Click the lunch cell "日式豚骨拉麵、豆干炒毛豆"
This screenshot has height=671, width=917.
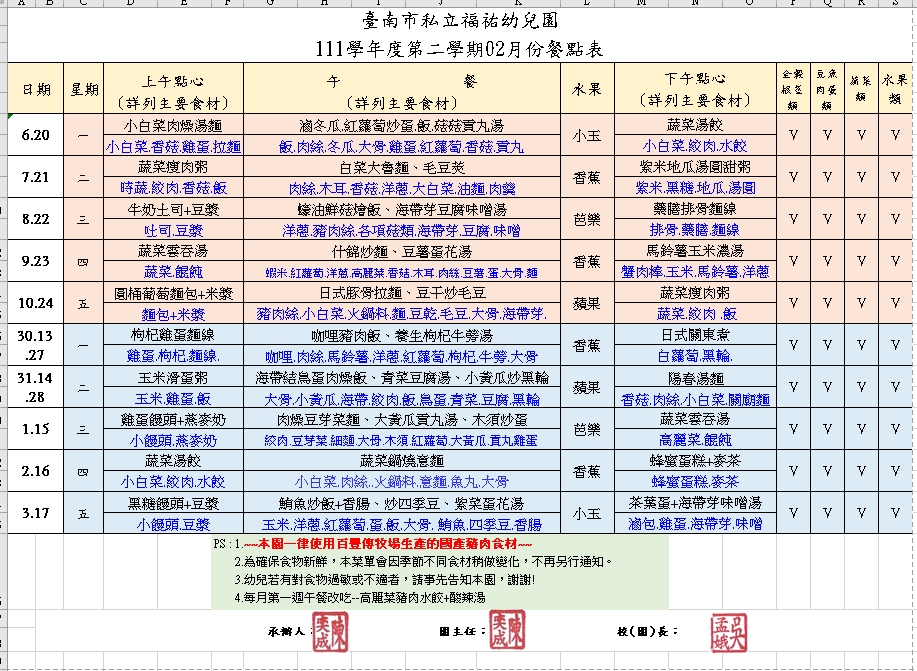(x=402, y=293)
